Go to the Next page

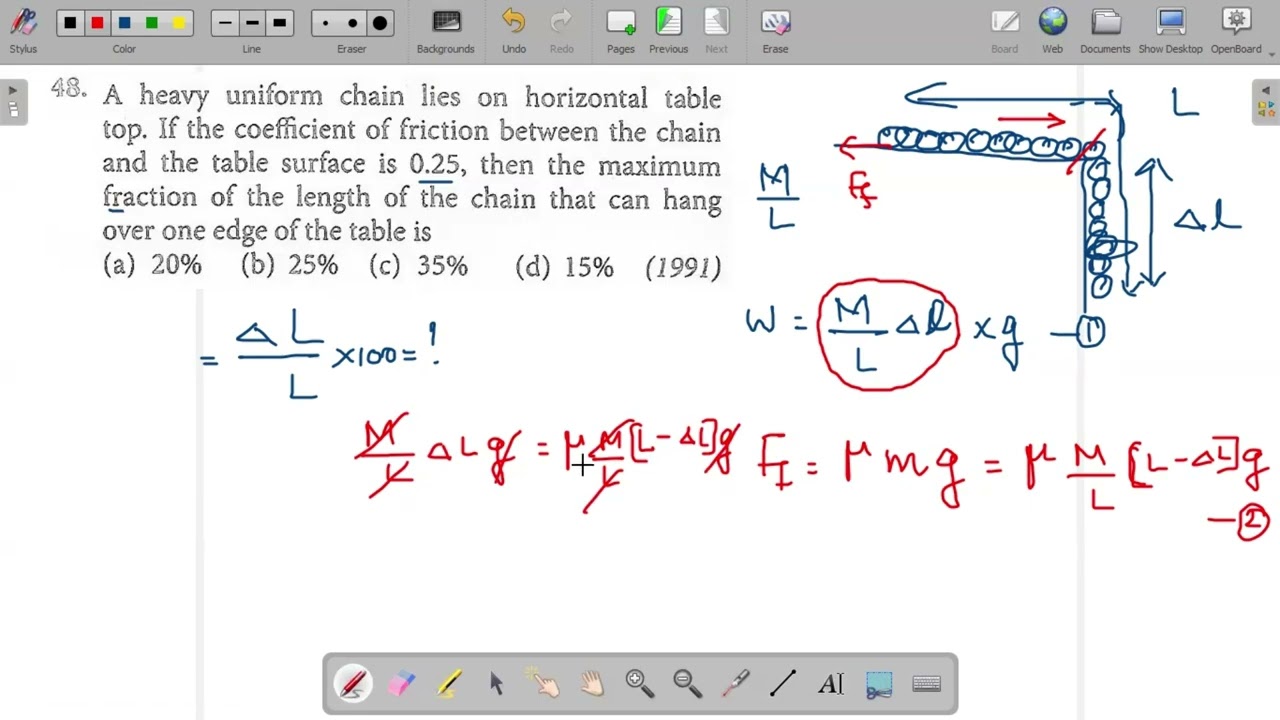(716, 31)
